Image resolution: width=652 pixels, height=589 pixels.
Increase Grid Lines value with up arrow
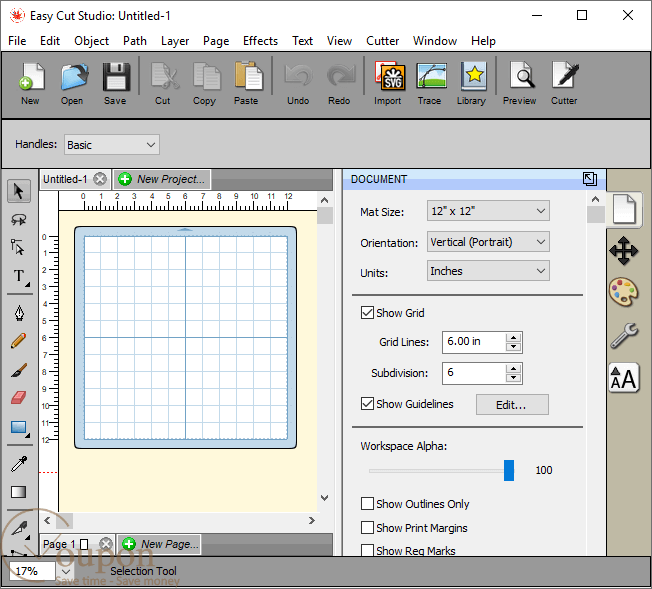[514, 337]
